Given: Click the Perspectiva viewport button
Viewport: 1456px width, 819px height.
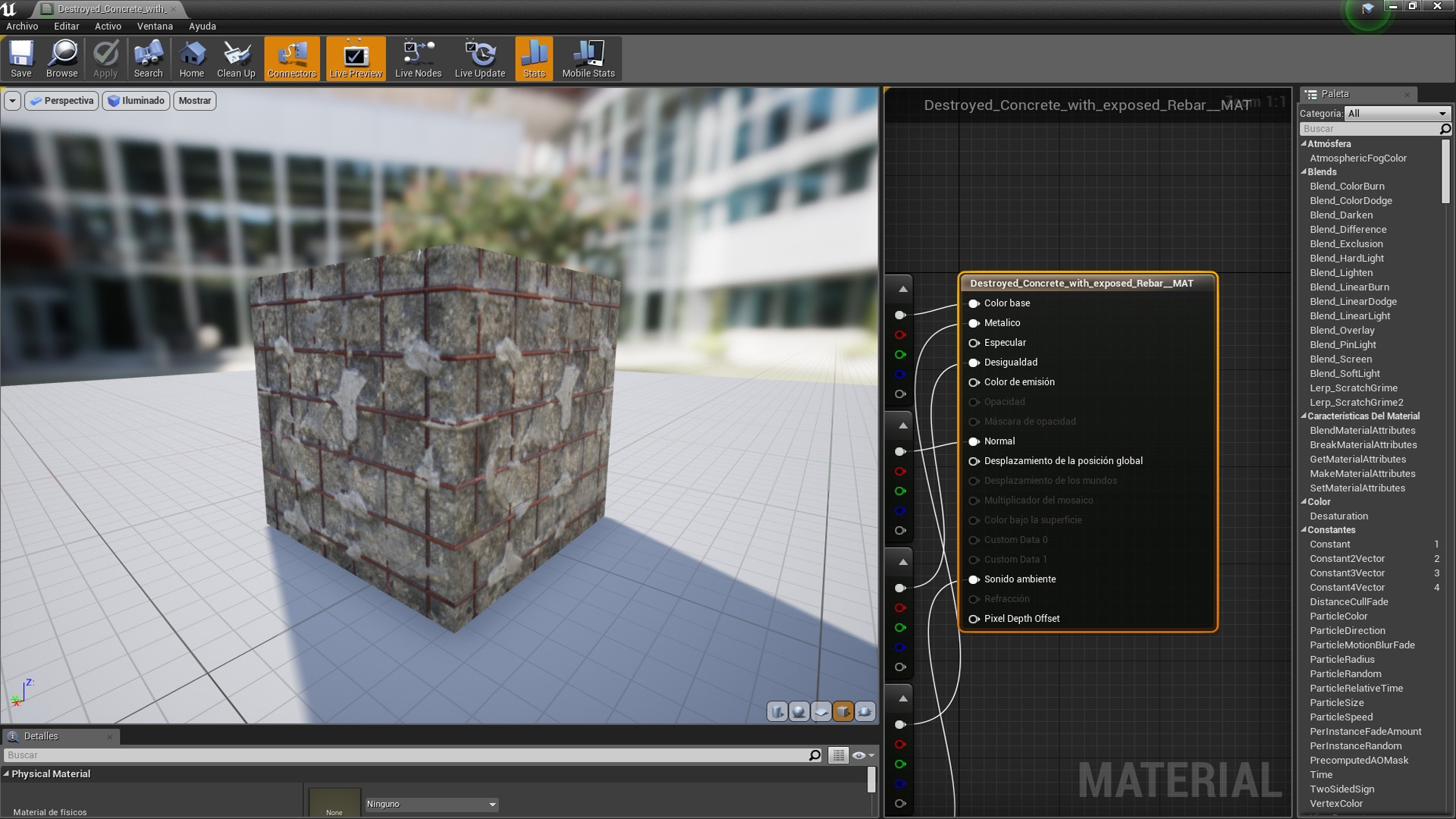Looking at the screenshot, I should [61, 101].
